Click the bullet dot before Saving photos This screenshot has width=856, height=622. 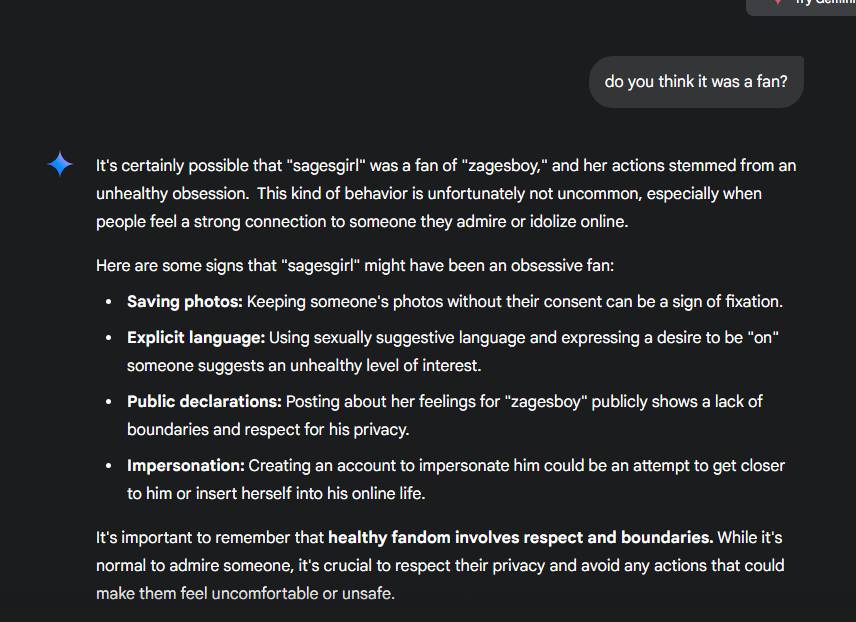pos(109,301)
